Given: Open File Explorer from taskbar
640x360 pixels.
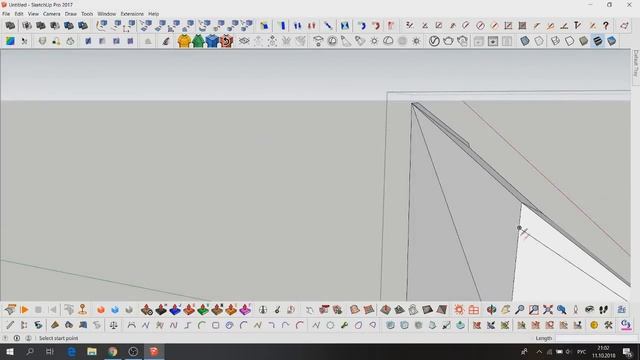Looking at the screenshot, I should point(92,351).
